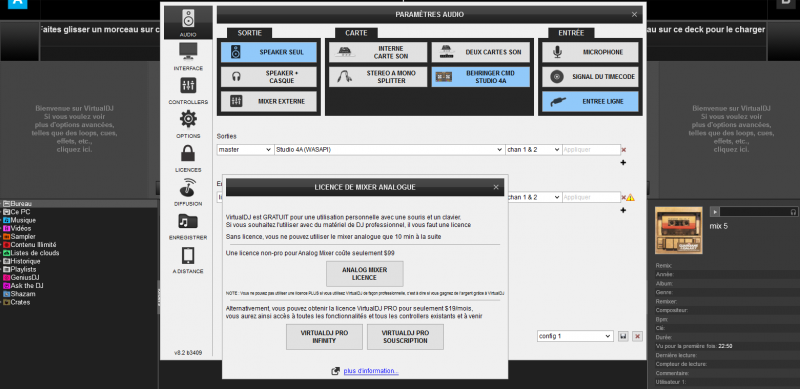Open the Options gear icon
The height and width of the screenshot is (389, 800).
pos(188,119)
